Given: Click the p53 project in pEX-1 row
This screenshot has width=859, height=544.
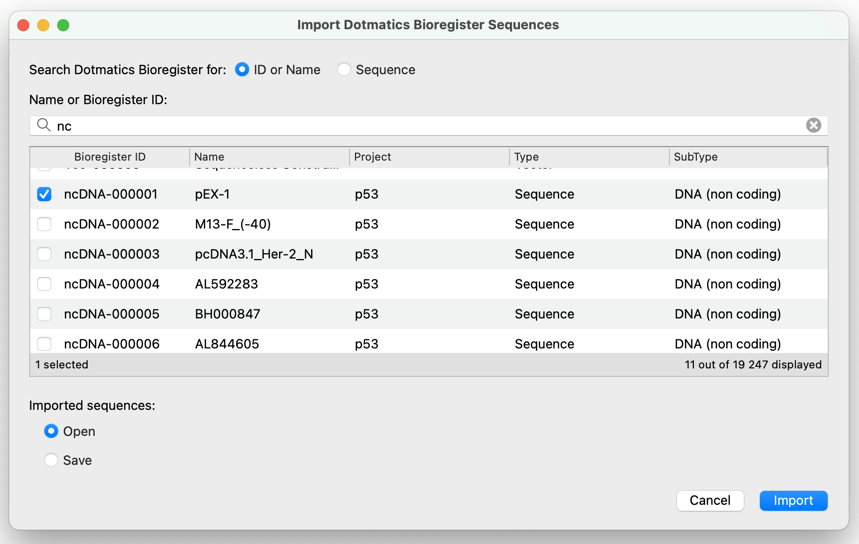Looking at the screenshot, I should (366, 194).
